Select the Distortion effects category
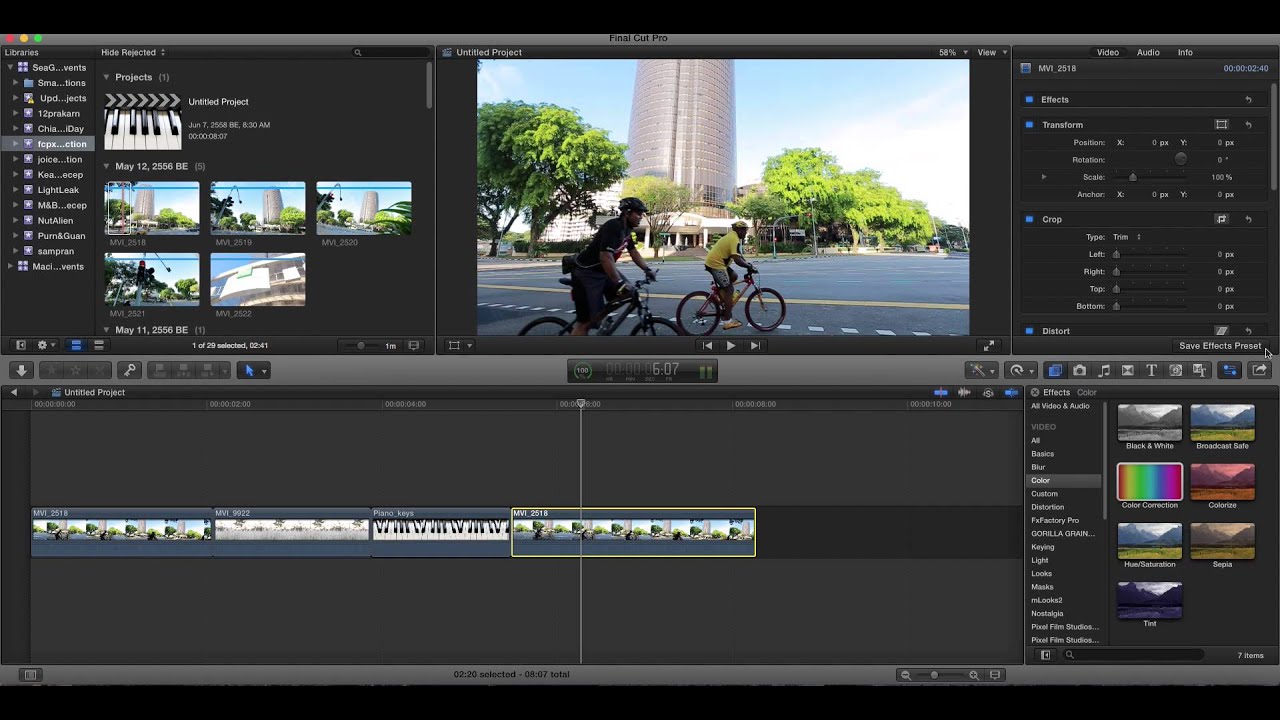 (1048, 507)
